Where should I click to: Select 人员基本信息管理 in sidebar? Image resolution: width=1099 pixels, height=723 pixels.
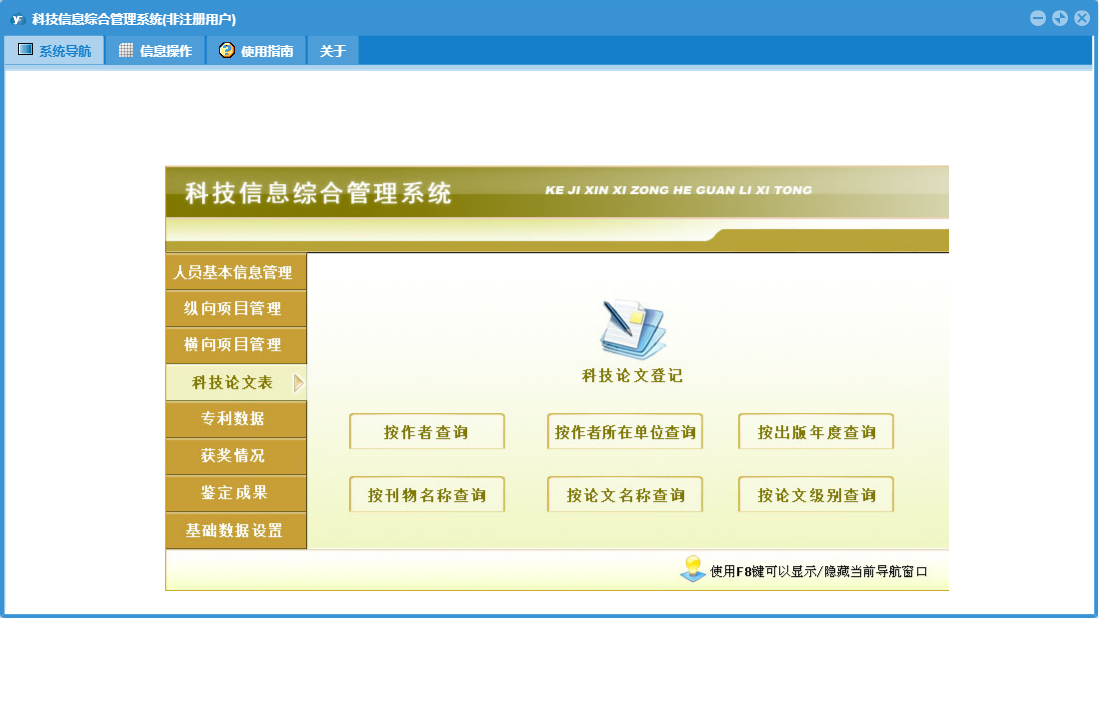click(x=236, y=272)
